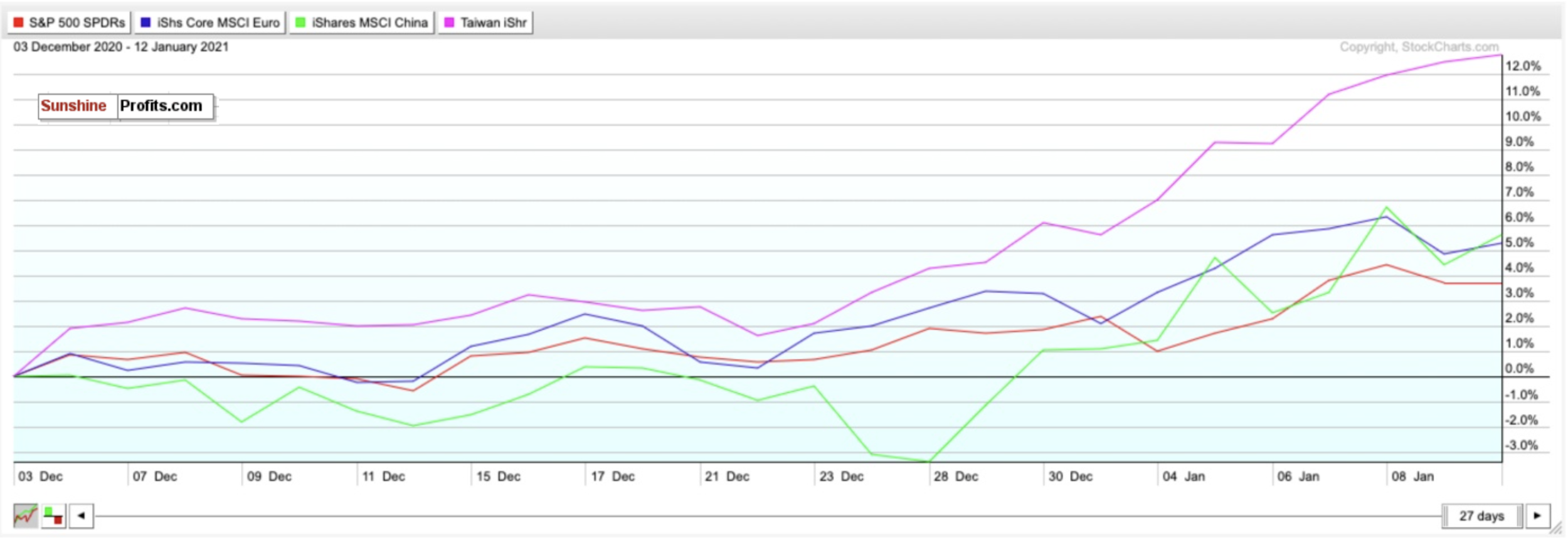Click the green MSCI China color swatch

click(300, 23)
